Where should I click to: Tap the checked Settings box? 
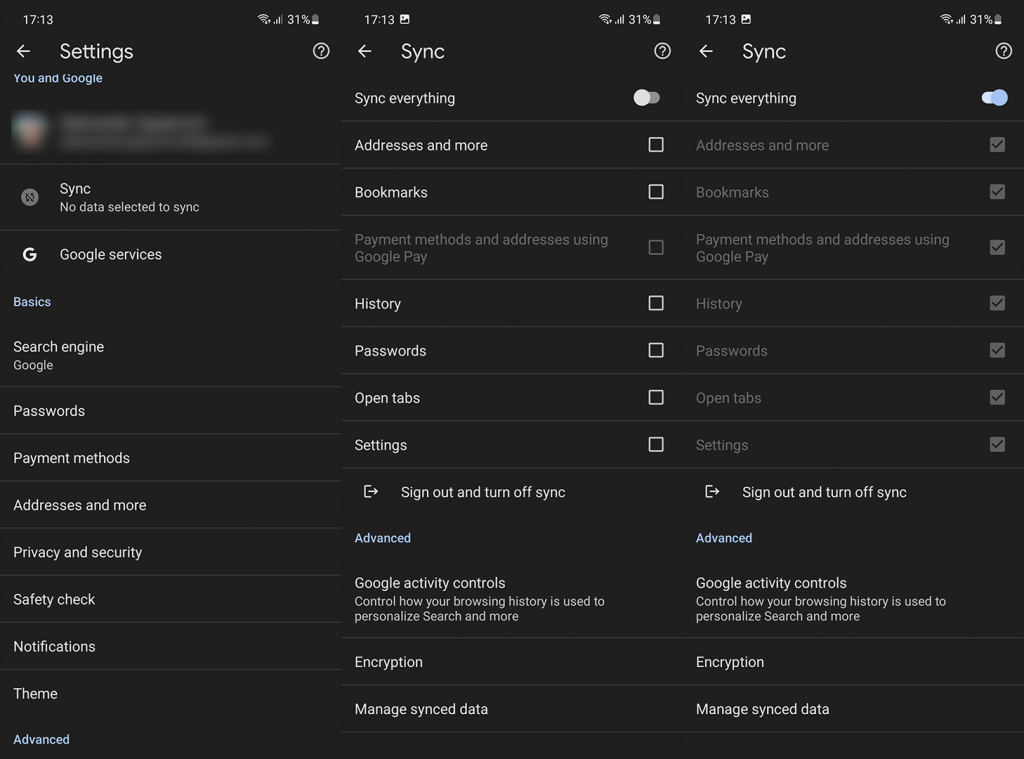coord(997,444)
